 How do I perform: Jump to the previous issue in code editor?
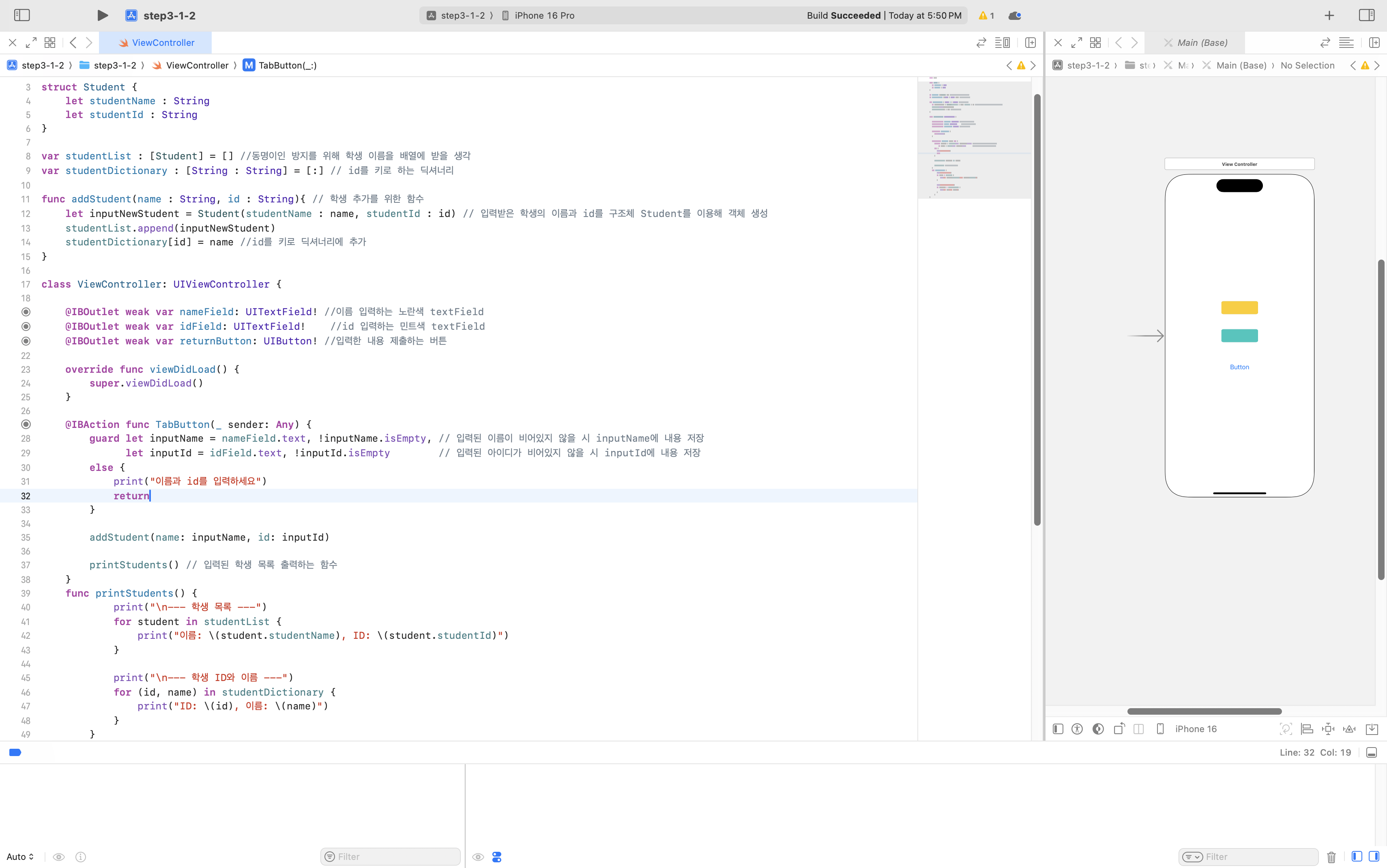[1009, 65]
